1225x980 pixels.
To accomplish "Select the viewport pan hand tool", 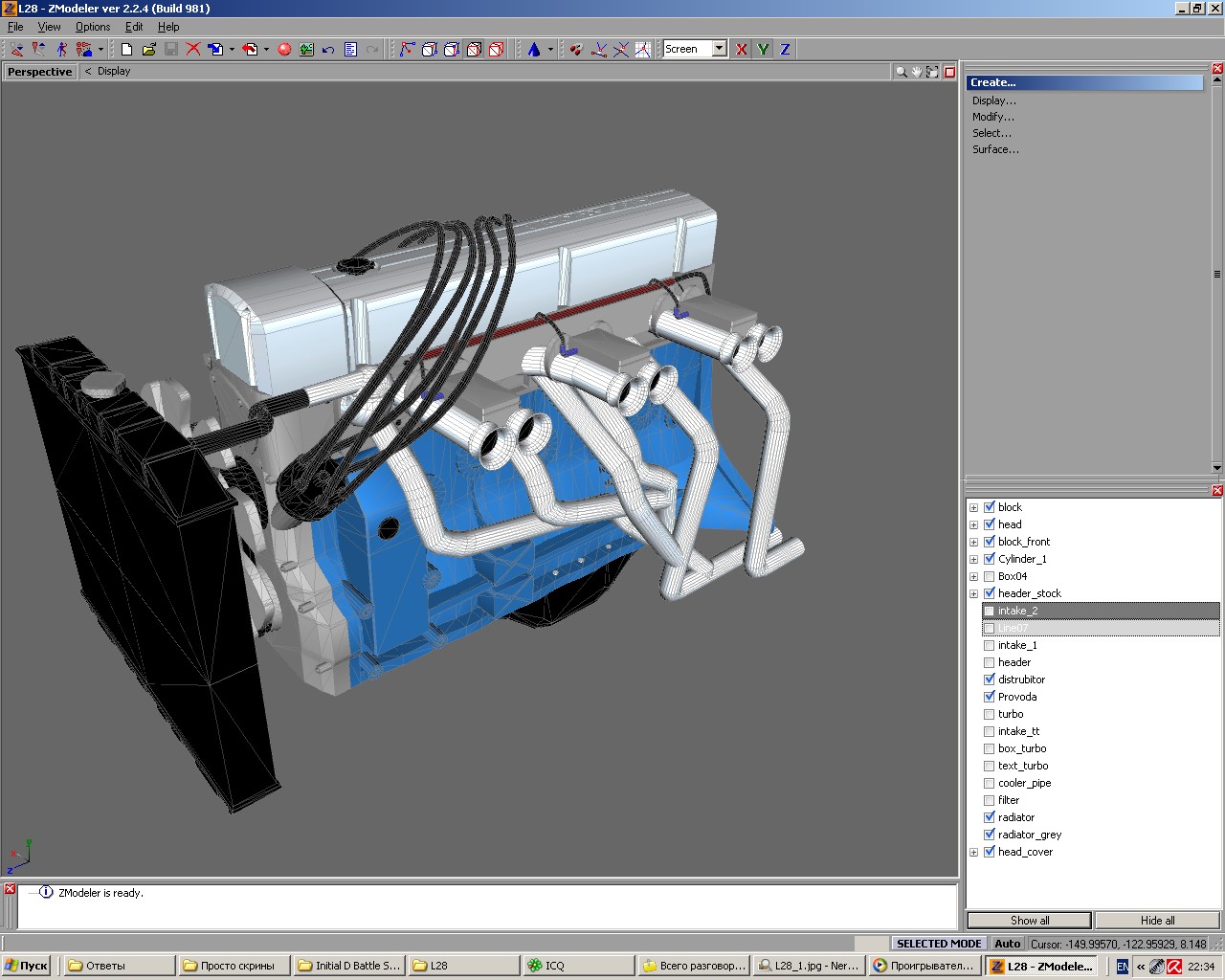I will (916, 72).
